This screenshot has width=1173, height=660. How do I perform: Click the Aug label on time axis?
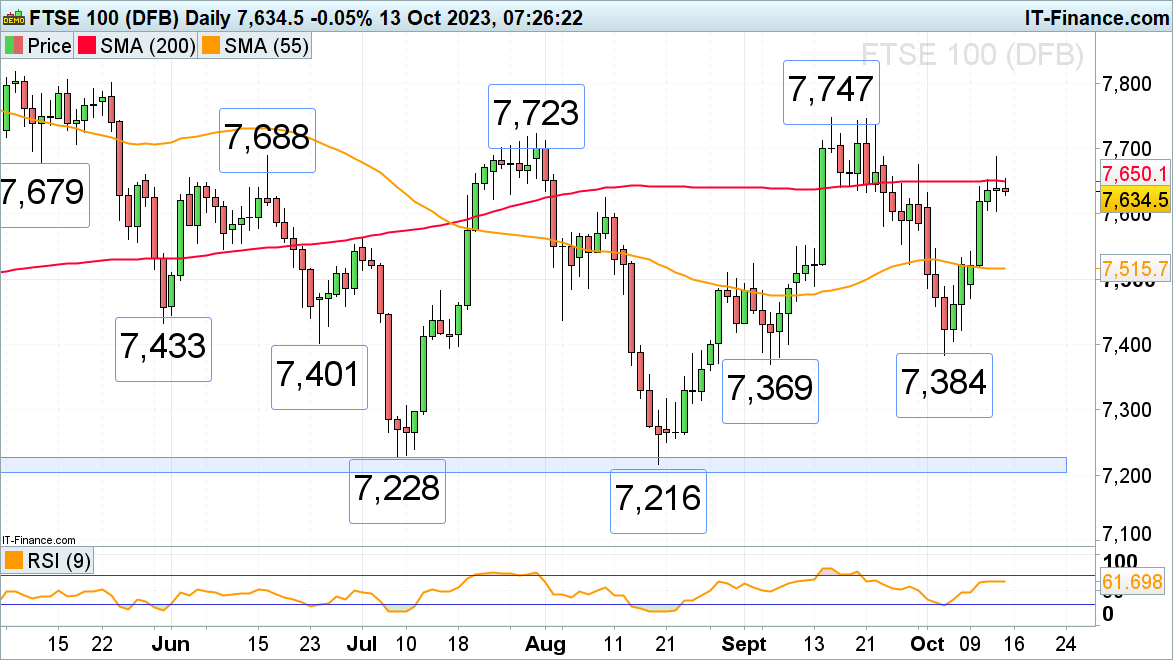coord(550,642)
